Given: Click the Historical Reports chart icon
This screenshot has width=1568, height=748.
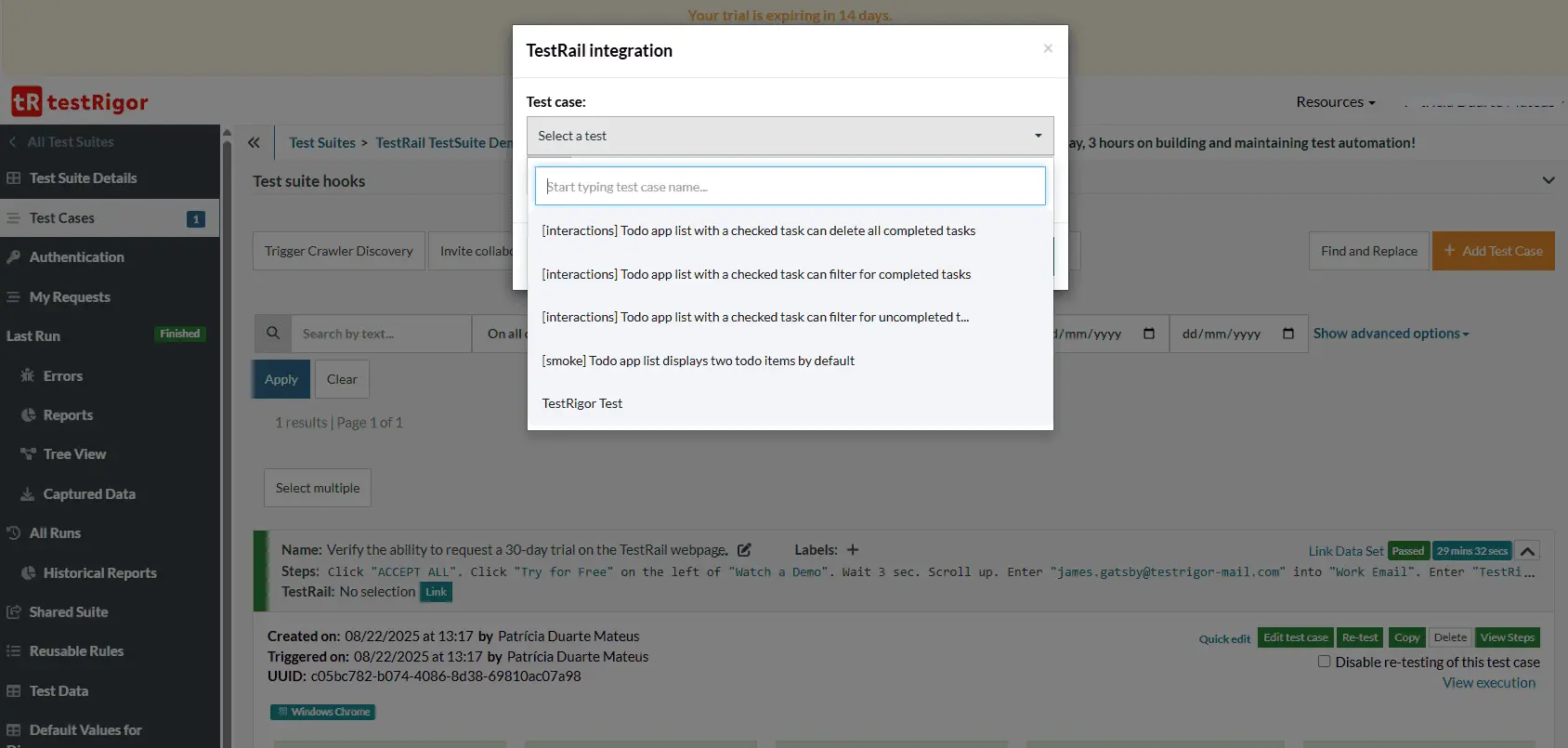Looking at the screenshot, I should [28, 573].
